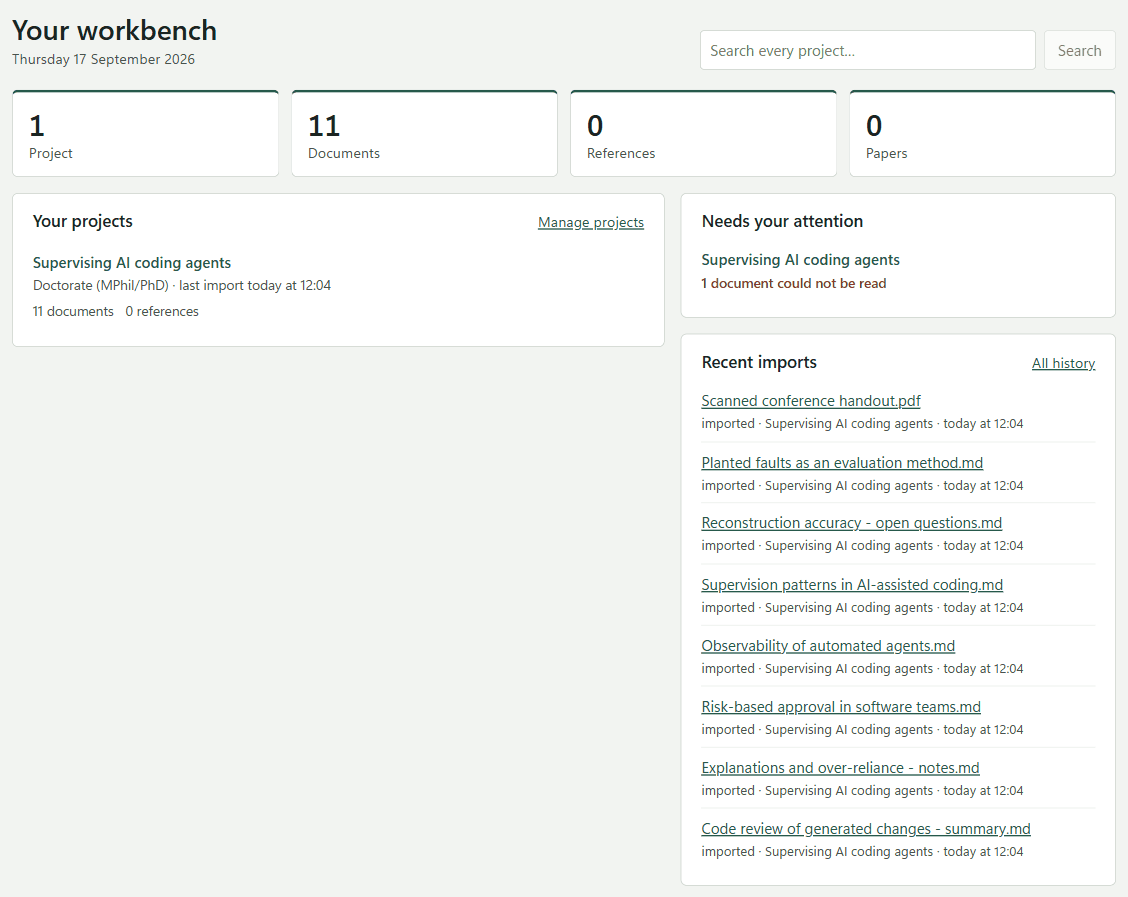Open the Manage projects link
This screenshot has height=897, width=1128.
(x=591, y=222)
